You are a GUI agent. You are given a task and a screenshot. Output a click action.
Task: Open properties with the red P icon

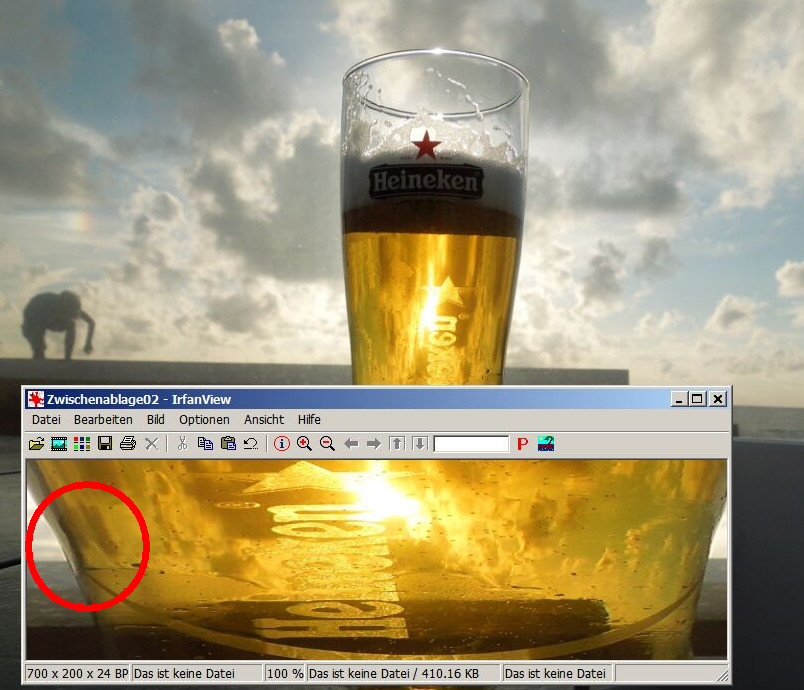pos(522,444)
